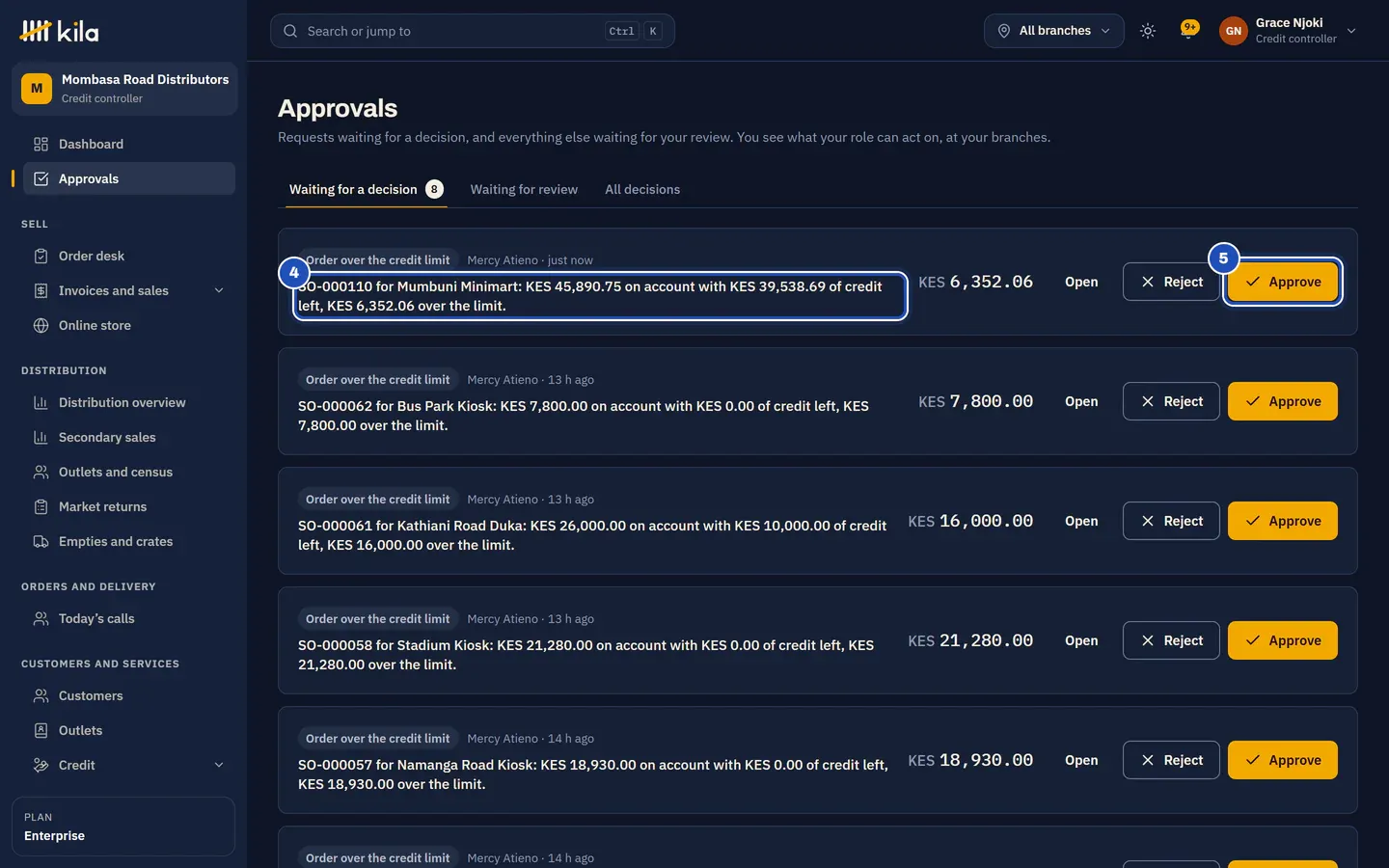Image resolution: width=1389 pixels, height=868 pixels.
Task: Open the All branches dropdown
Action: pyautogui.click(x=1053, y=31)
